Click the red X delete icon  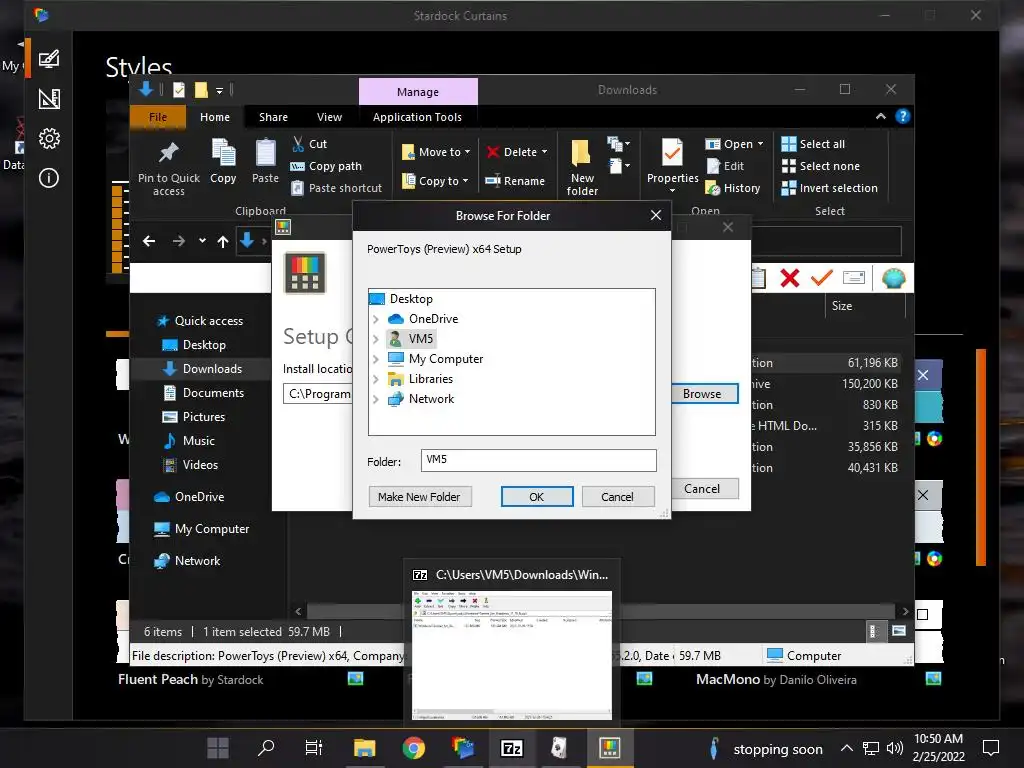tap(790, 278)
